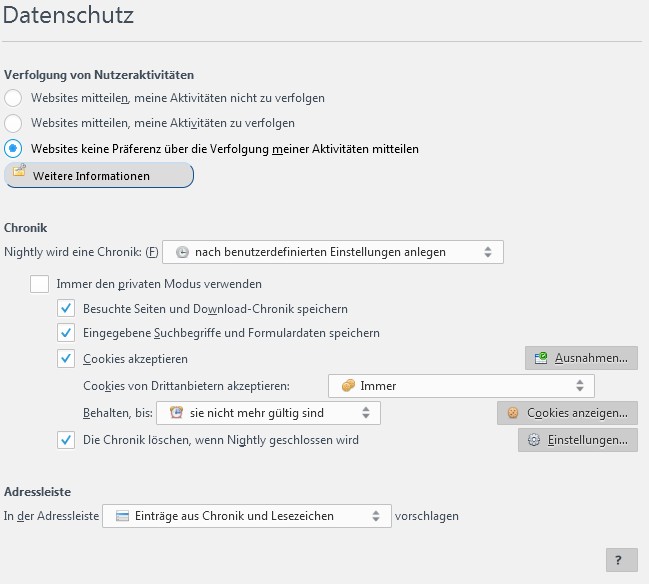Click the cookie icon on Cookies anzeigen
This screenshot has width=649, height=584.
point(513,413)
